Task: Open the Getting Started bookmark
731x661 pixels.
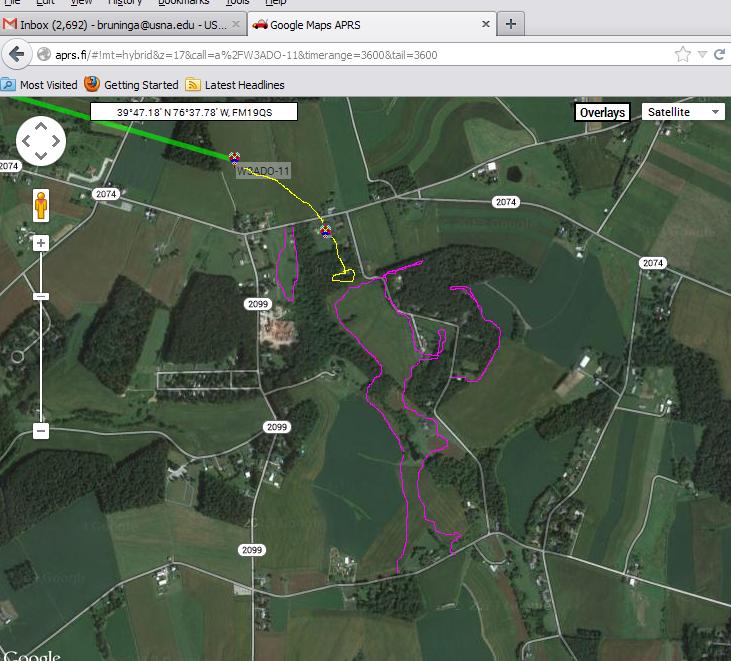Action: 131,85
